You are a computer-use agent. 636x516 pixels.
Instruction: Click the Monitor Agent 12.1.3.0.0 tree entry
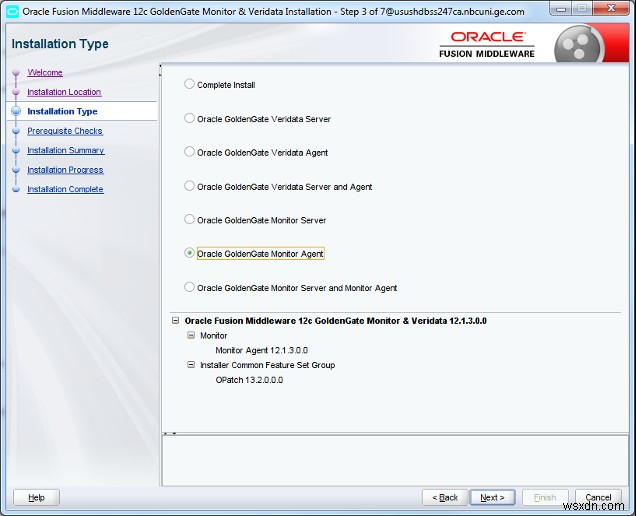[262, 350]
